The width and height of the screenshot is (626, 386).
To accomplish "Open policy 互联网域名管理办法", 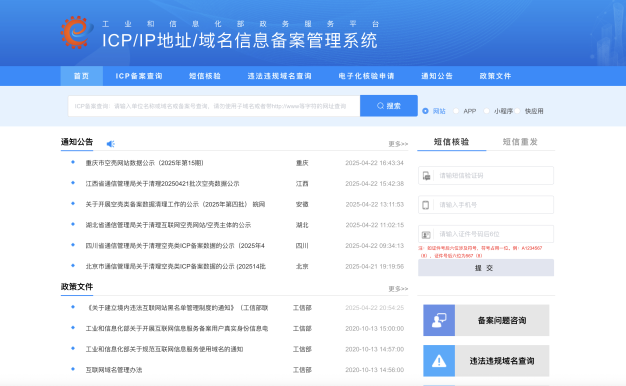I will click(x=114, y=370).
